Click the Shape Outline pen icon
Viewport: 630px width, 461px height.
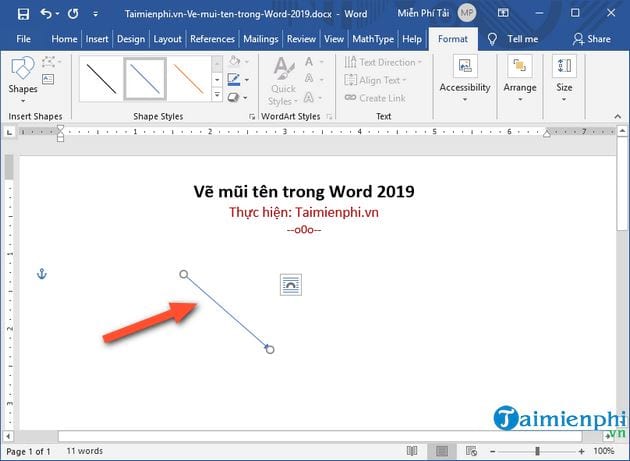[x=234, y=80]
